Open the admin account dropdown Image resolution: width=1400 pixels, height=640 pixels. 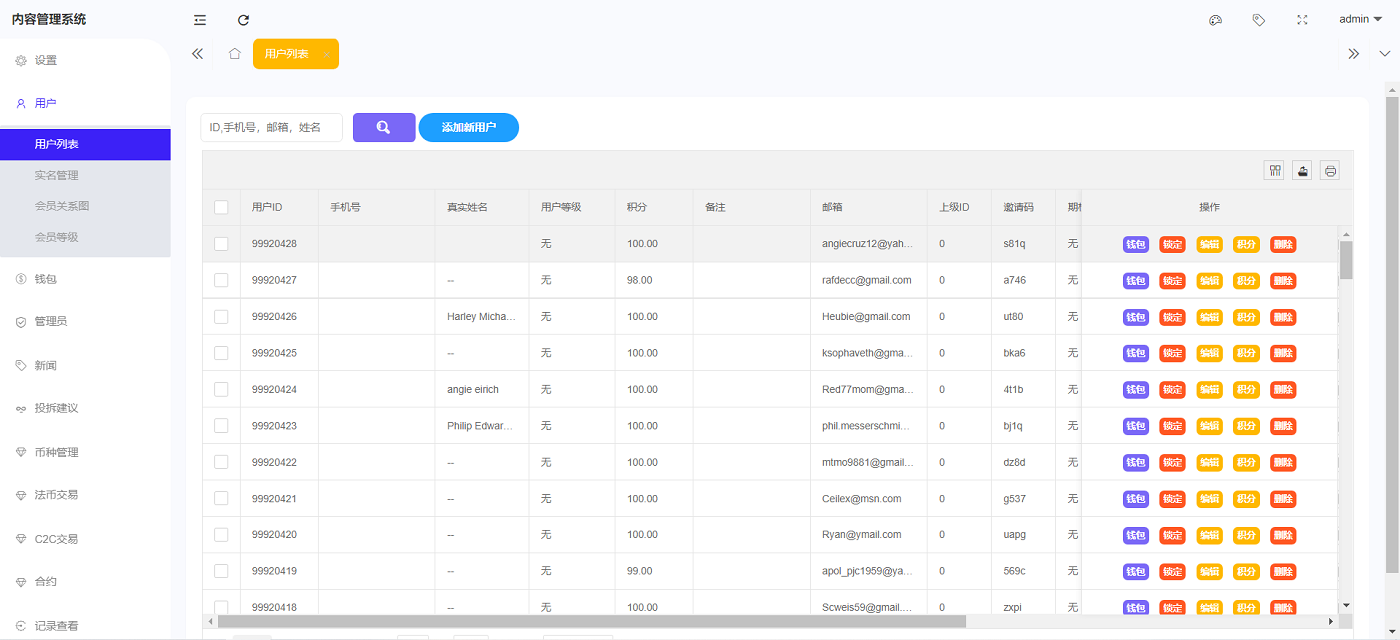pyautogui.click(x=1360, y=20)
